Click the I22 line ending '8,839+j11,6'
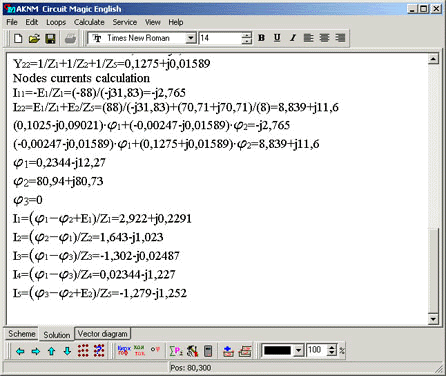Viewport: 446px width, 376px height. click(x=176, y=107)
